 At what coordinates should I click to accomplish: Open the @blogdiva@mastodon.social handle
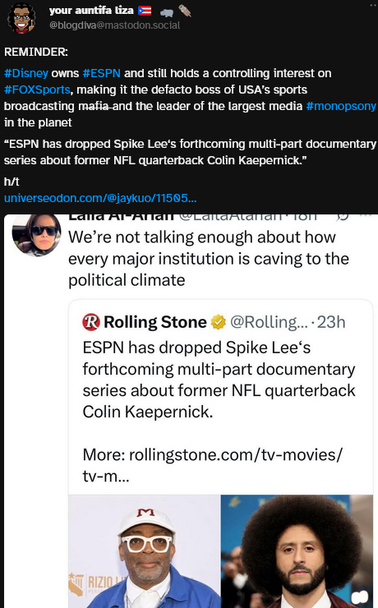(114, 26)
